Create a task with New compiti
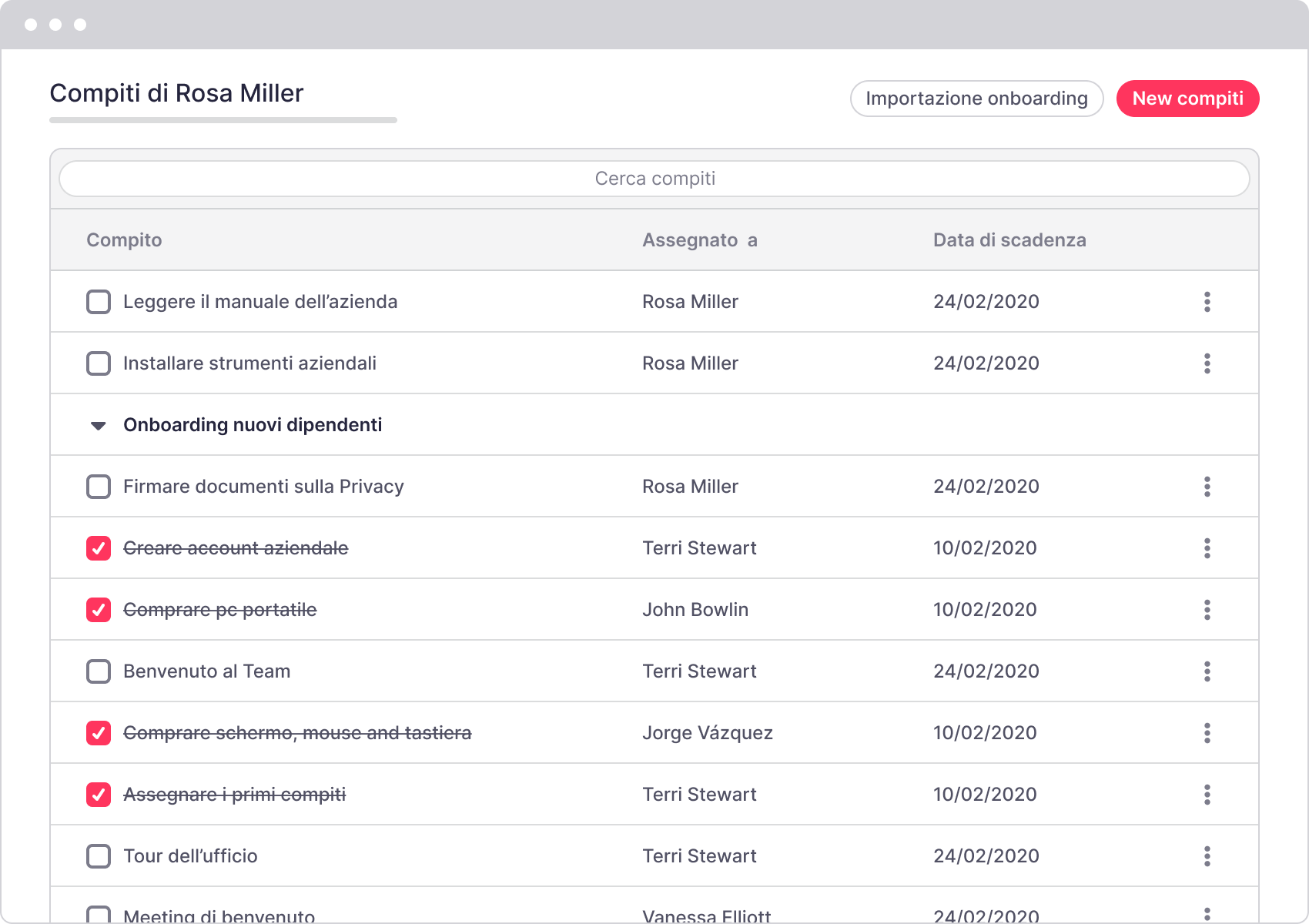Screen dimensions: 1309x924 (1187, 99)
